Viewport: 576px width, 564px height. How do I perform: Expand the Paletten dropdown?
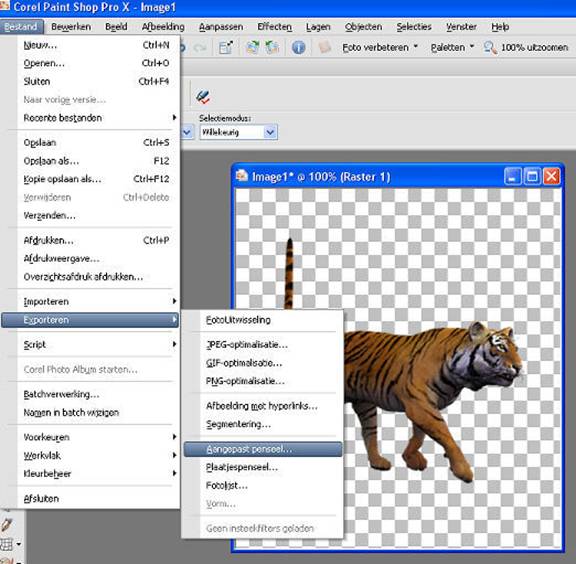tap(472, 47)
